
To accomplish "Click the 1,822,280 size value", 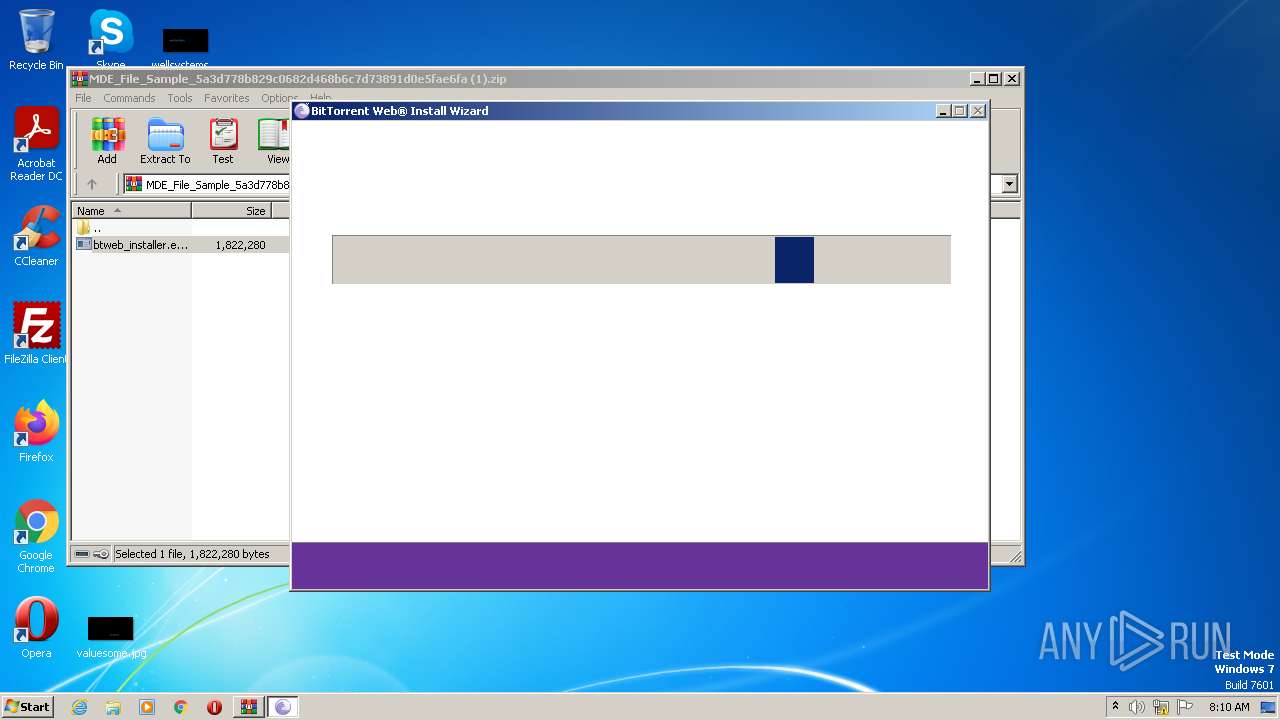I will 240,245.
